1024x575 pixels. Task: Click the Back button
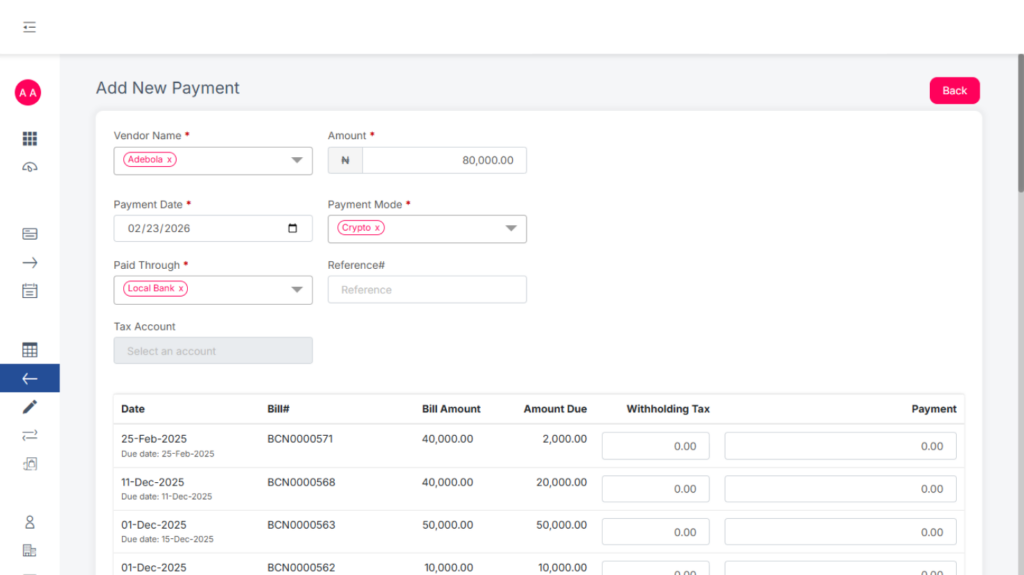click(x=954, y=91)
